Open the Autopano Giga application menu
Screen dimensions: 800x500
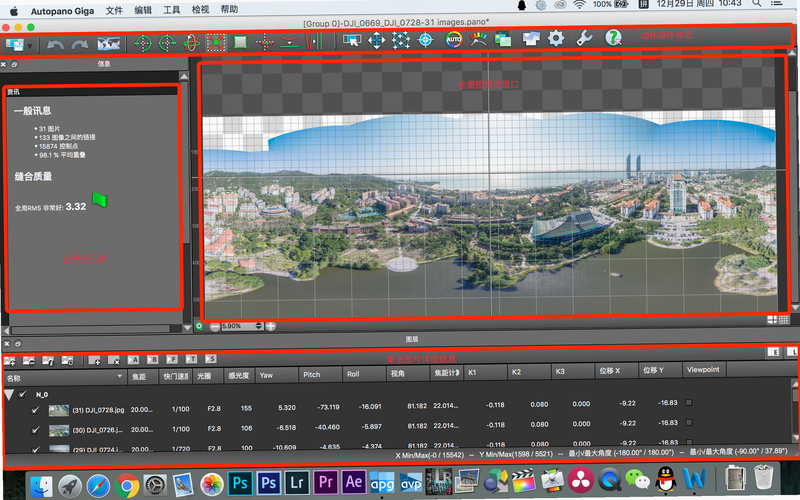[x=62, y=11]
